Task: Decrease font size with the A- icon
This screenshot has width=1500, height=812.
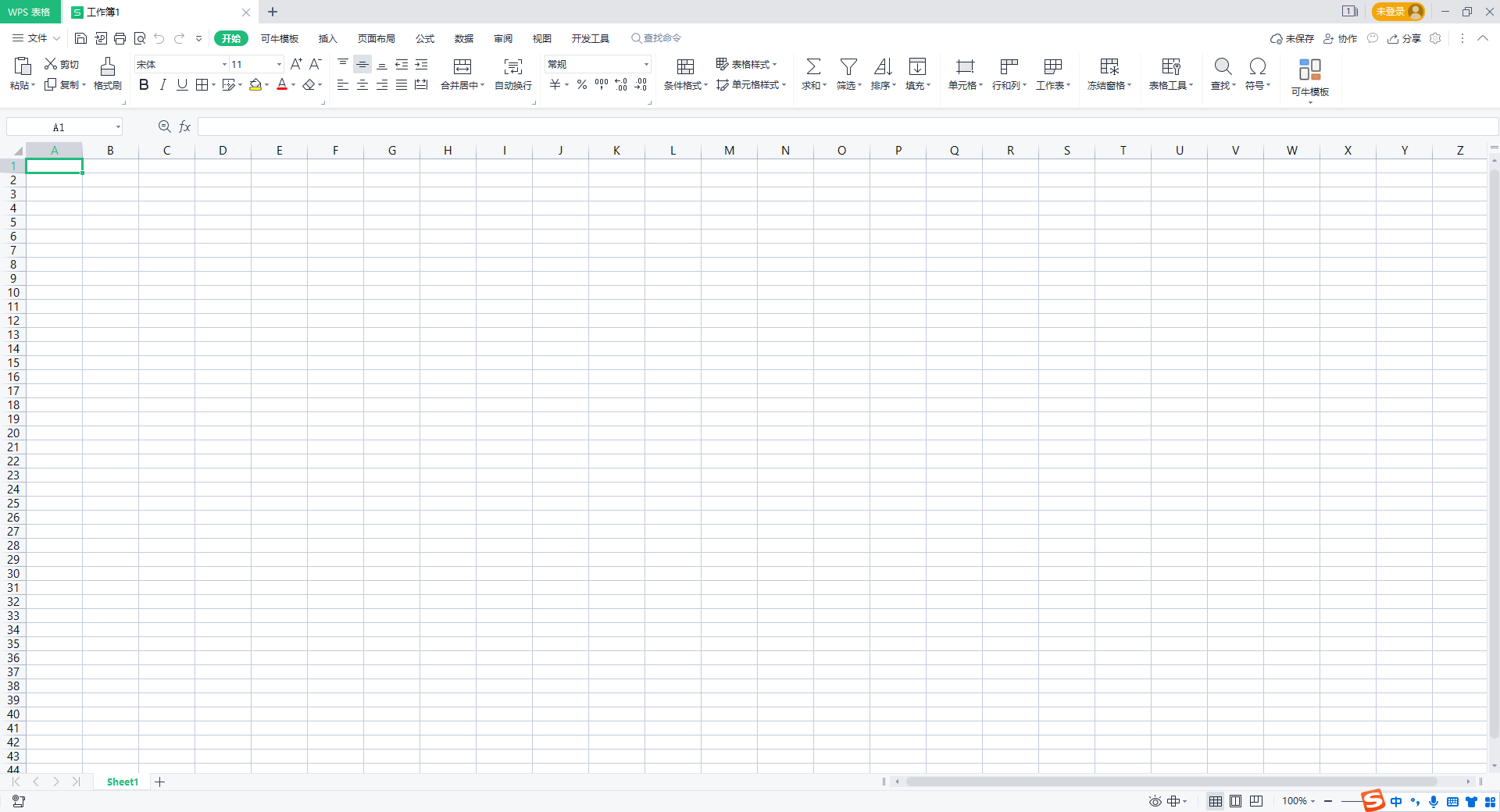Action: tap(316, 64)
